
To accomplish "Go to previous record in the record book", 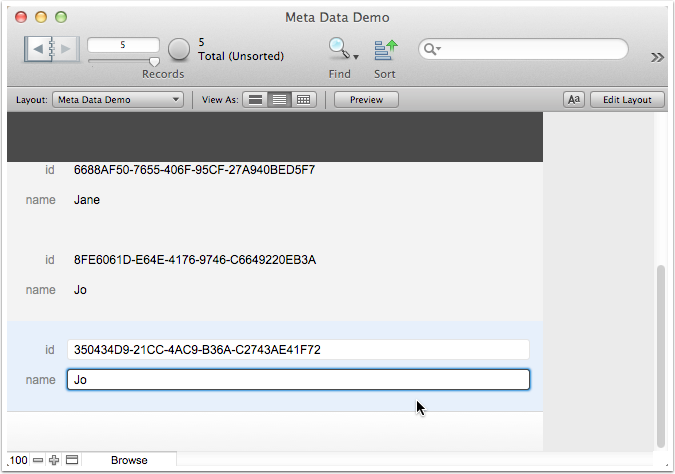I will coord(39,48).
